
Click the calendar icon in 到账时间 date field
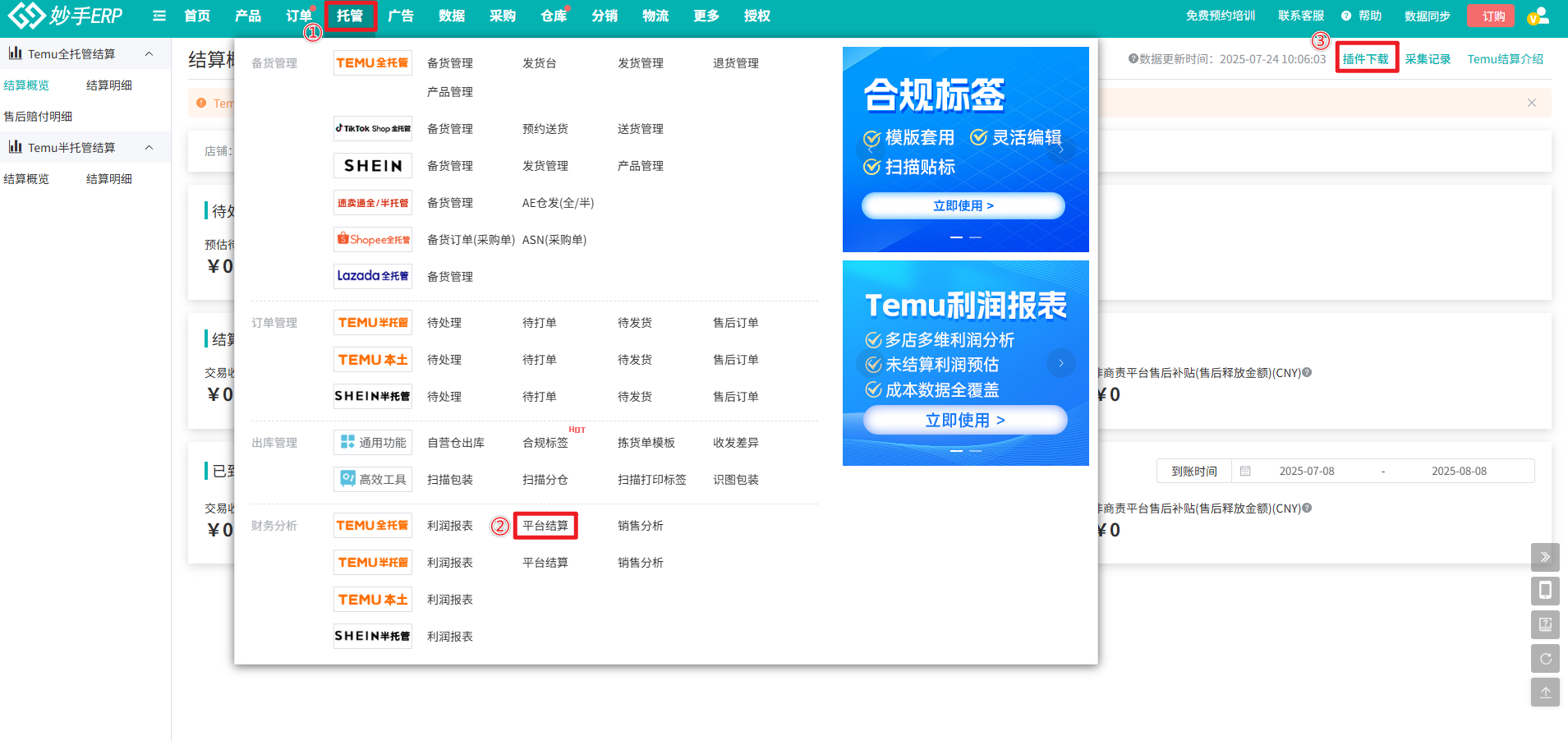[1245, 471]
